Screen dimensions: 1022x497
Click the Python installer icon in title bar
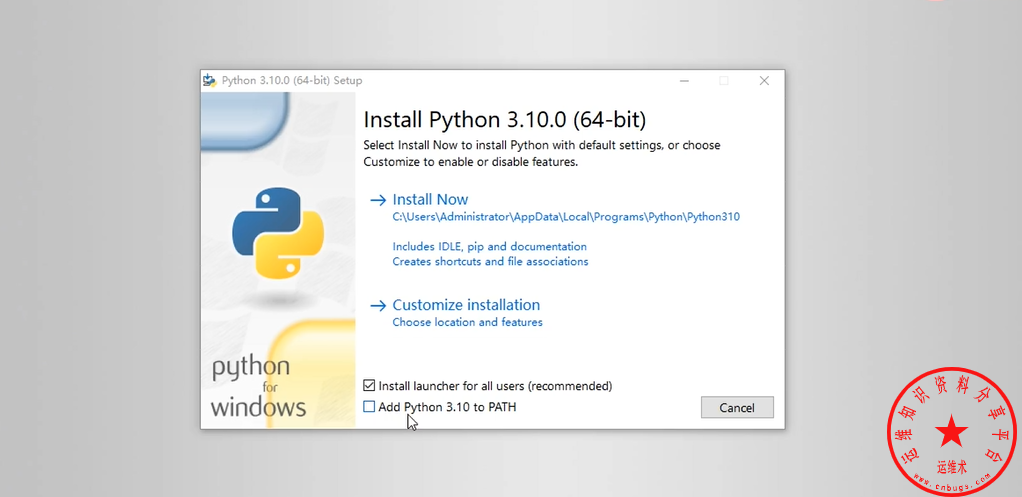(209, 80)
